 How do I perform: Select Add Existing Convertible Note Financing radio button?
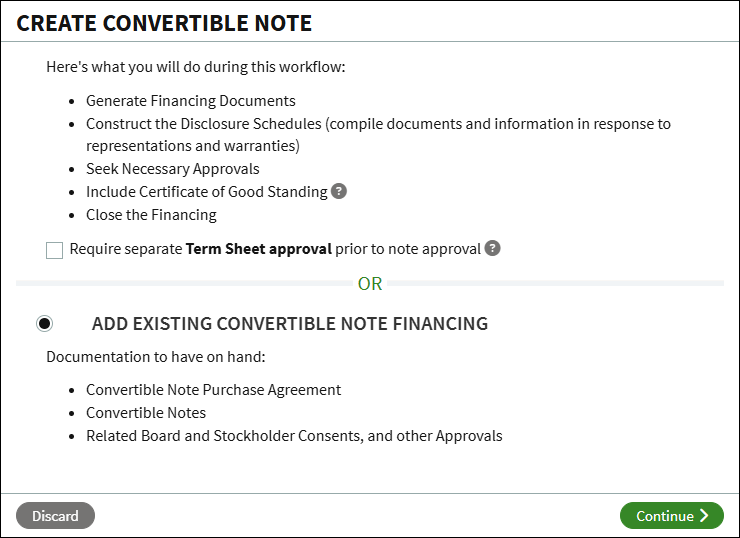coord(44,323)
